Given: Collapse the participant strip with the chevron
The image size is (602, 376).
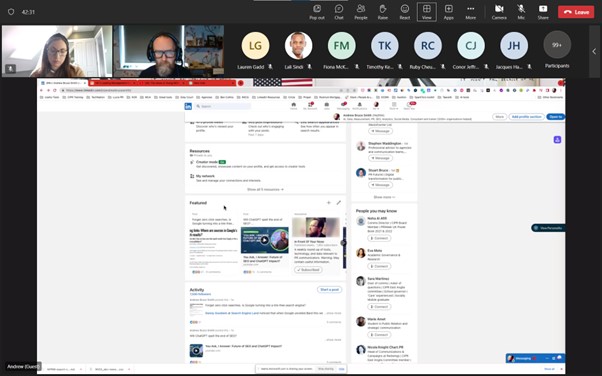Looking at the screenshot, I should [594, 51].
